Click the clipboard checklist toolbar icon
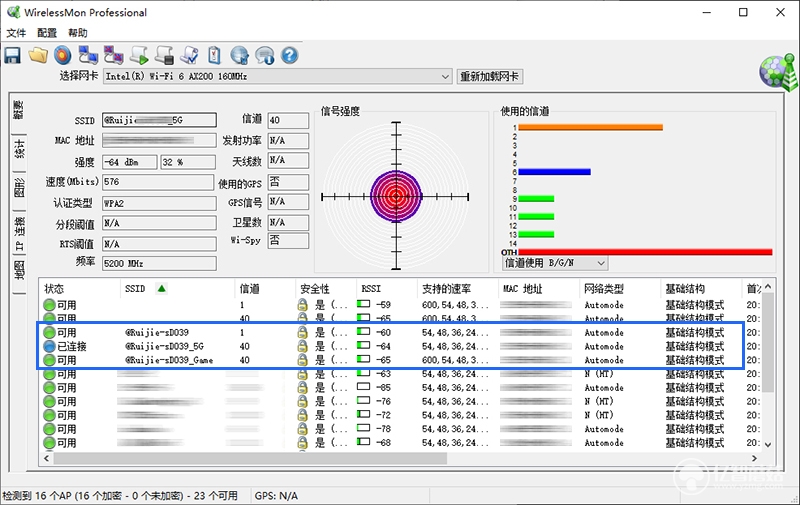Viewport: 800px width, 505px height. tap(214, 55)
